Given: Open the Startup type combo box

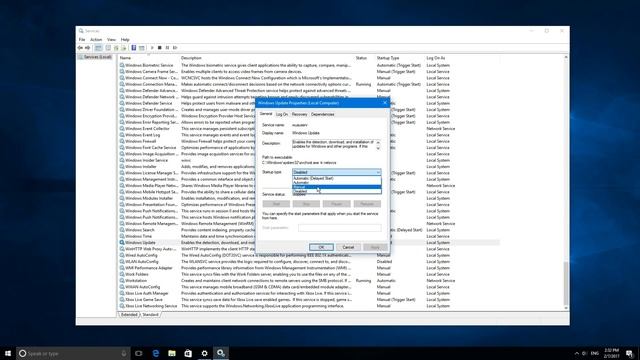Looking at the screenshot, I should tap(337, 172).
